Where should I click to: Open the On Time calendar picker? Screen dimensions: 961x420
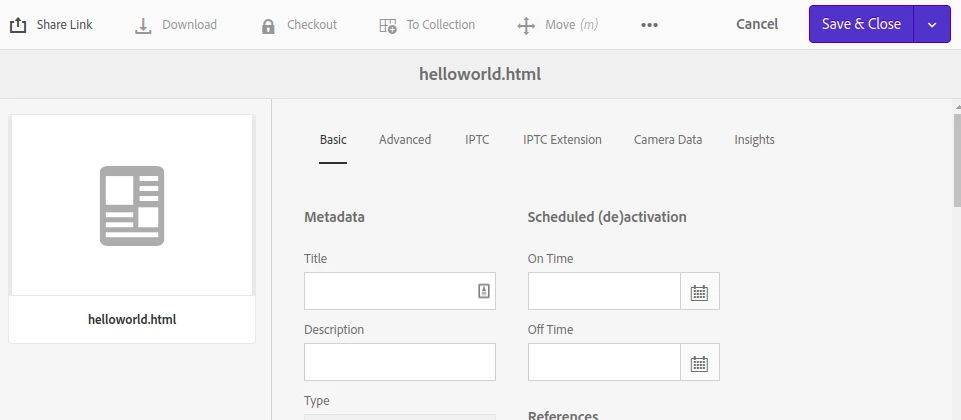coord(699,292)
